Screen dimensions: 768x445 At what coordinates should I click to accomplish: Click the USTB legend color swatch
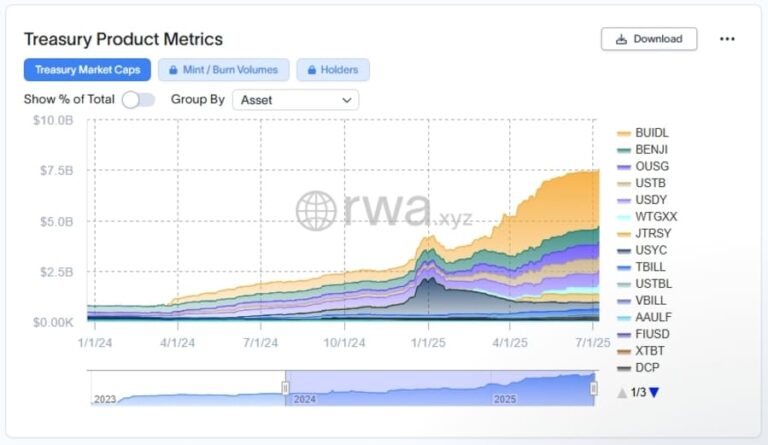click(624, 183)
